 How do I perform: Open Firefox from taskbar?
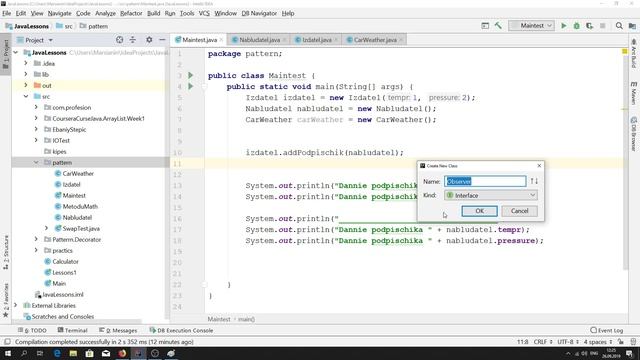(x=122, y=353)
